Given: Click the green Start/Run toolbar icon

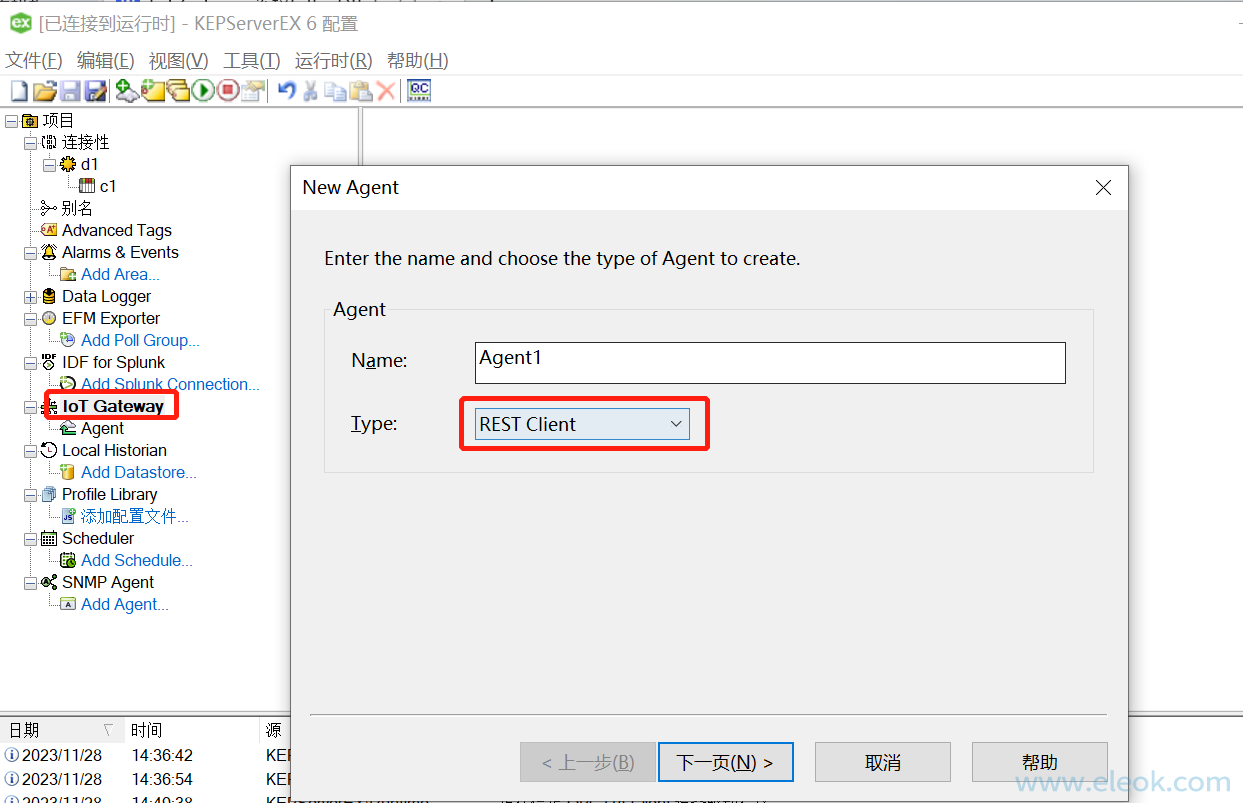Looking at the screenshot, I should (203, 92).
